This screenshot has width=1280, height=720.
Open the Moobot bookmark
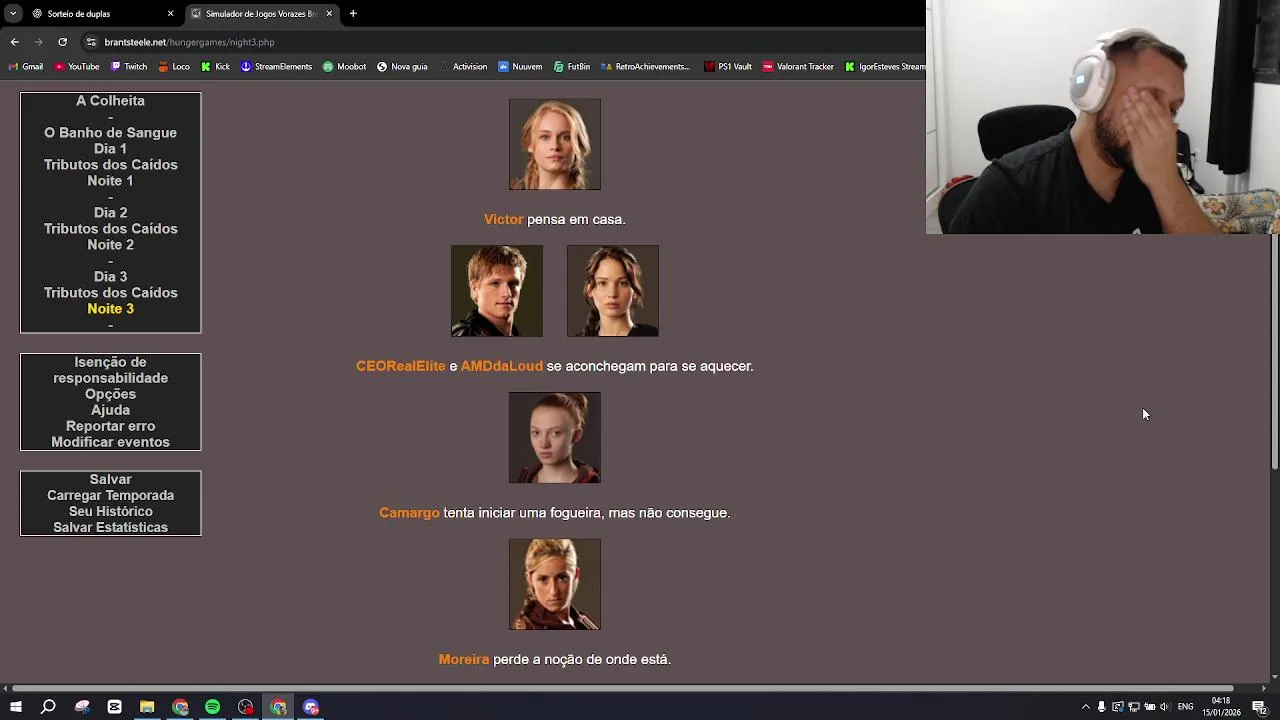tap(345, 67)
